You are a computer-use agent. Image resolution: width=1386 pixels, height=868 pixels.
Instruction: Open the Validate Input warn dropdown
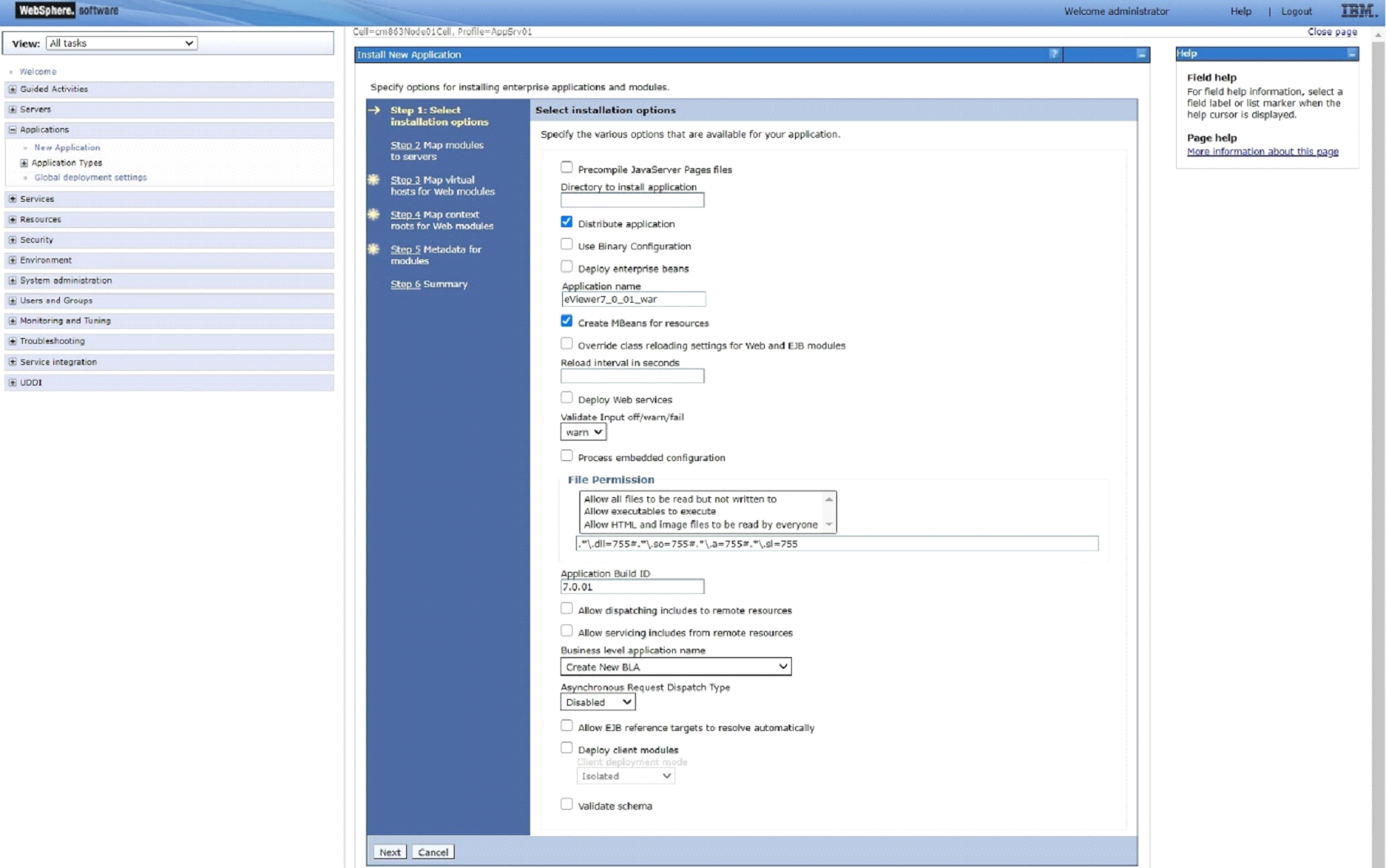click(583, 432)
